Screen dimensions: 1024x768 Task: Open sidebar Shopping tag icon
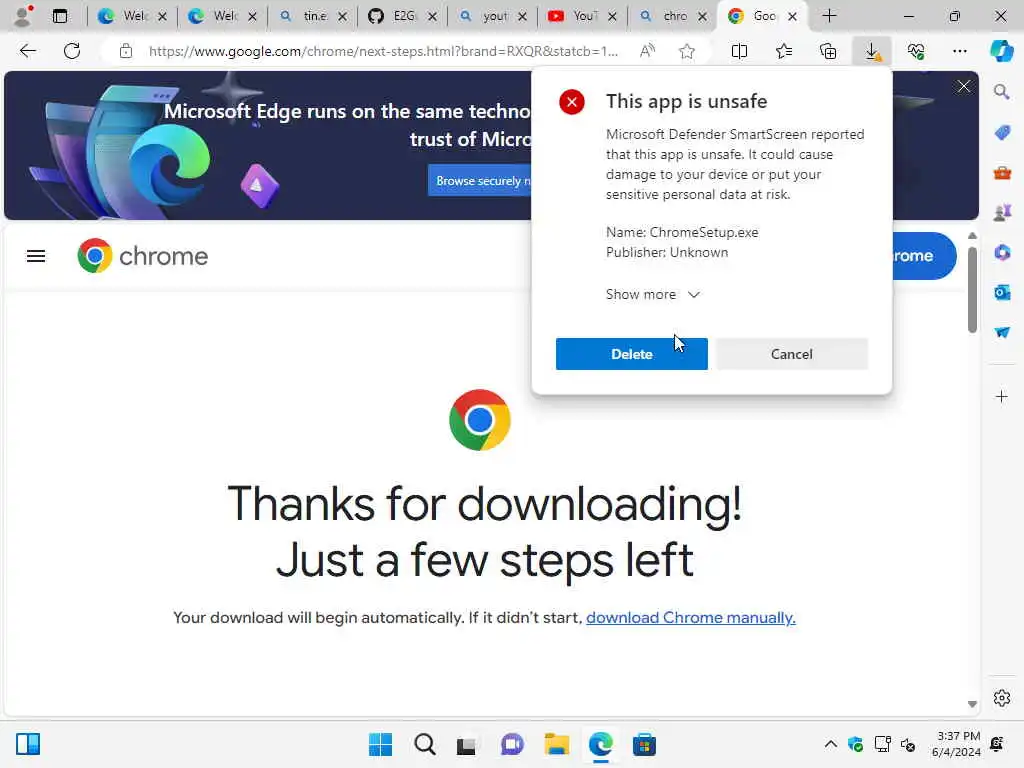click(x=1002, y=133)
